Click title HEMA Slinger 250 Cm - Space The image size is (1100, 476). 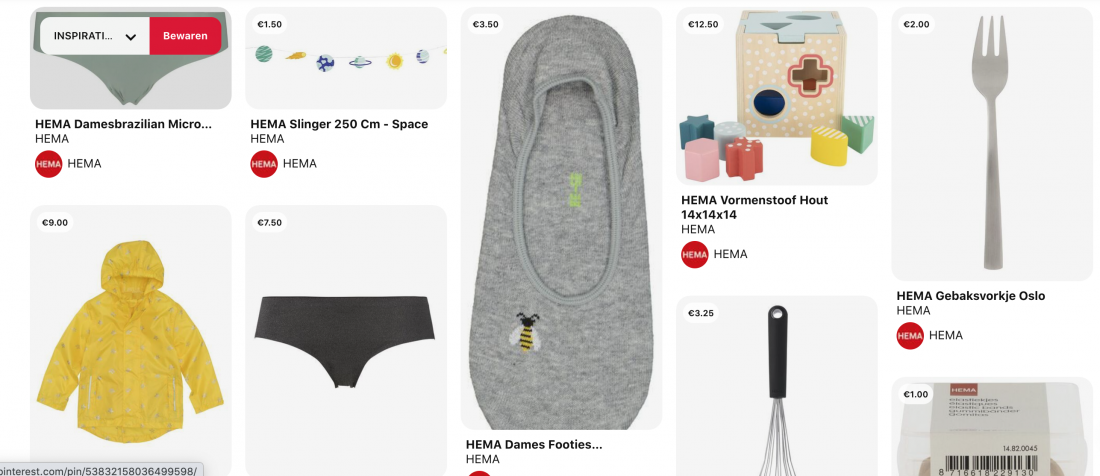point(339,124)
